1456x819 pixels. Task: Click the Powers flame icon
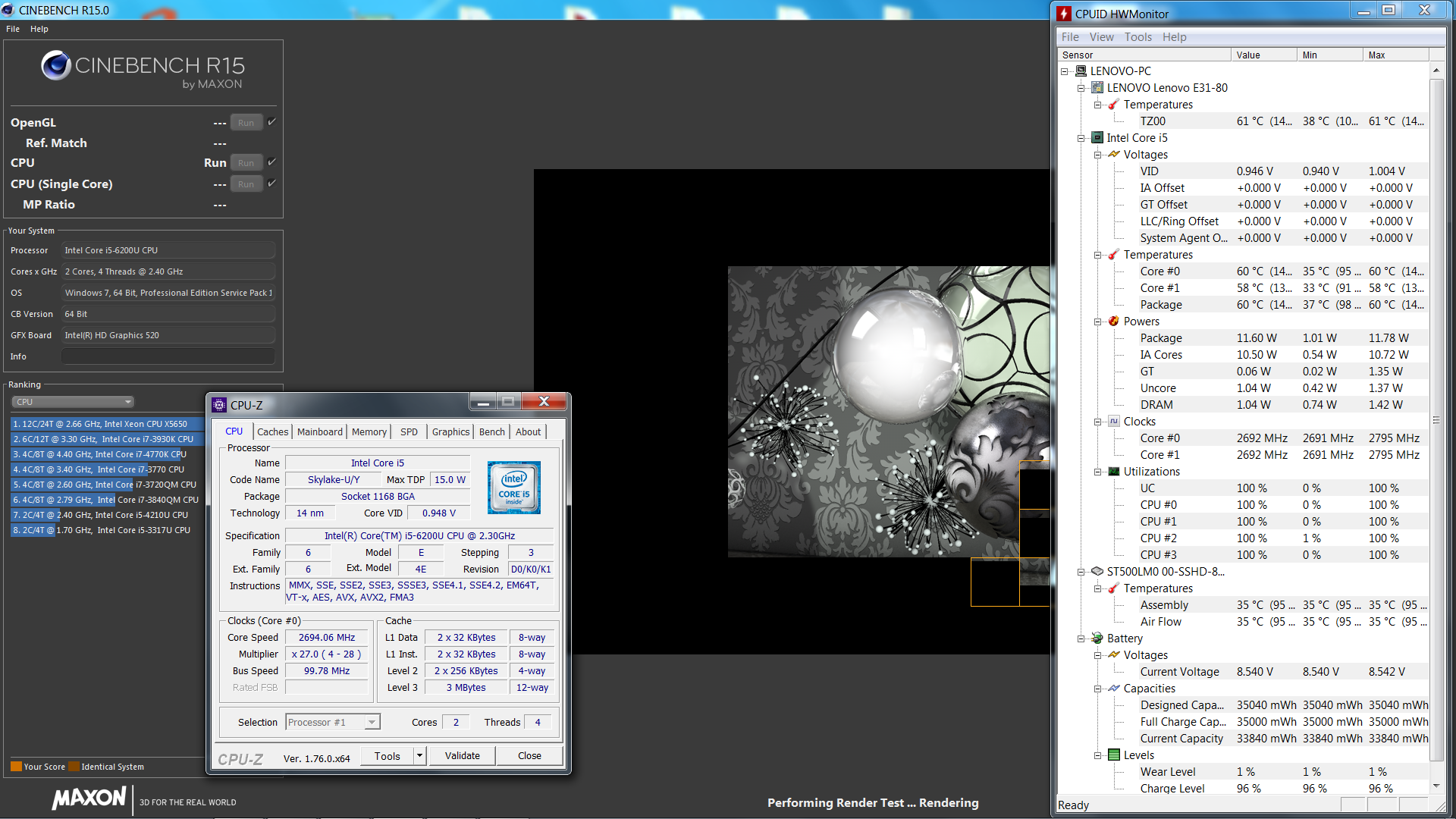coord(1114,322)
